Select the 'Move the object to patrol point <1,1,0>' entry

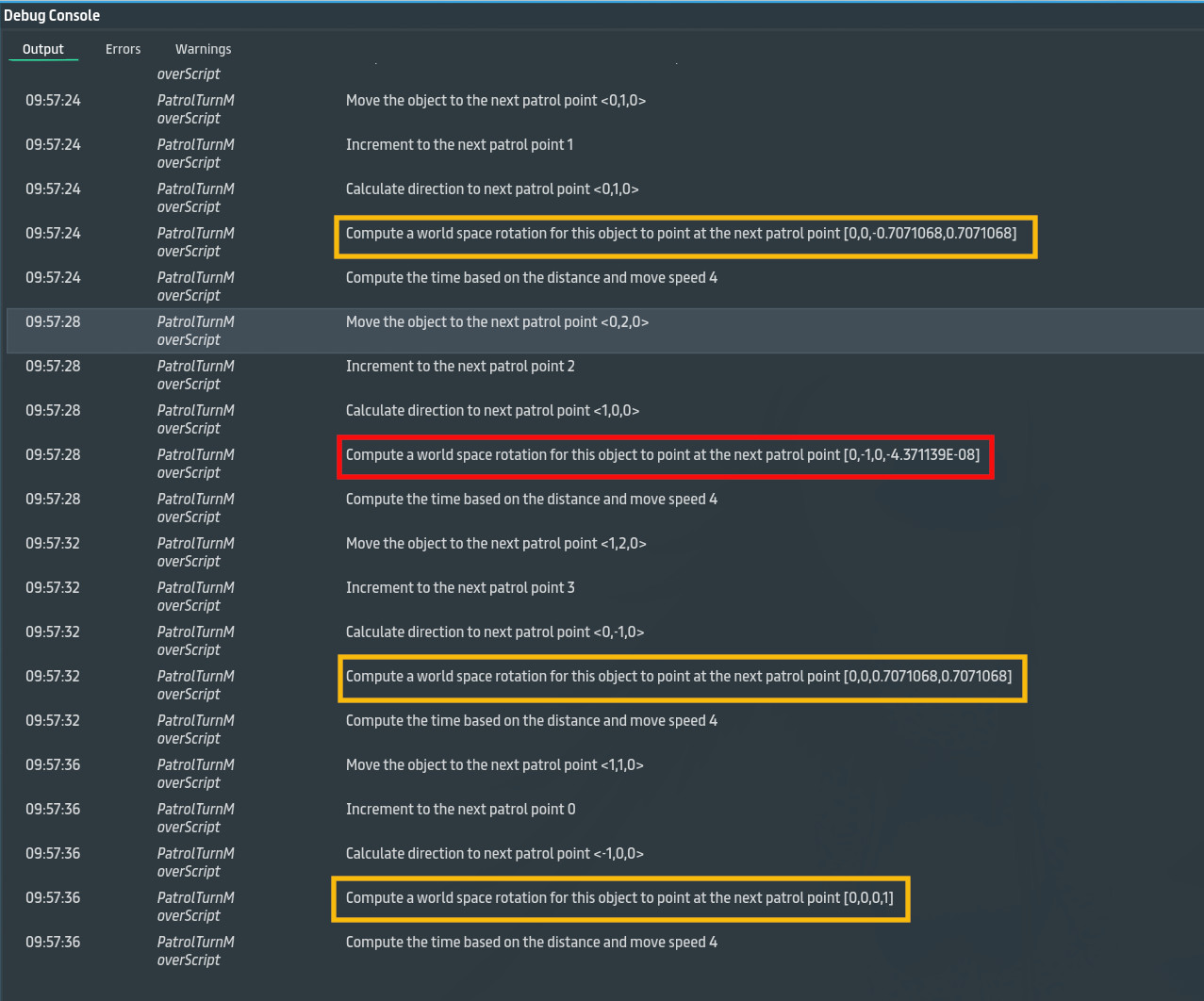click(x=496, y=764)
